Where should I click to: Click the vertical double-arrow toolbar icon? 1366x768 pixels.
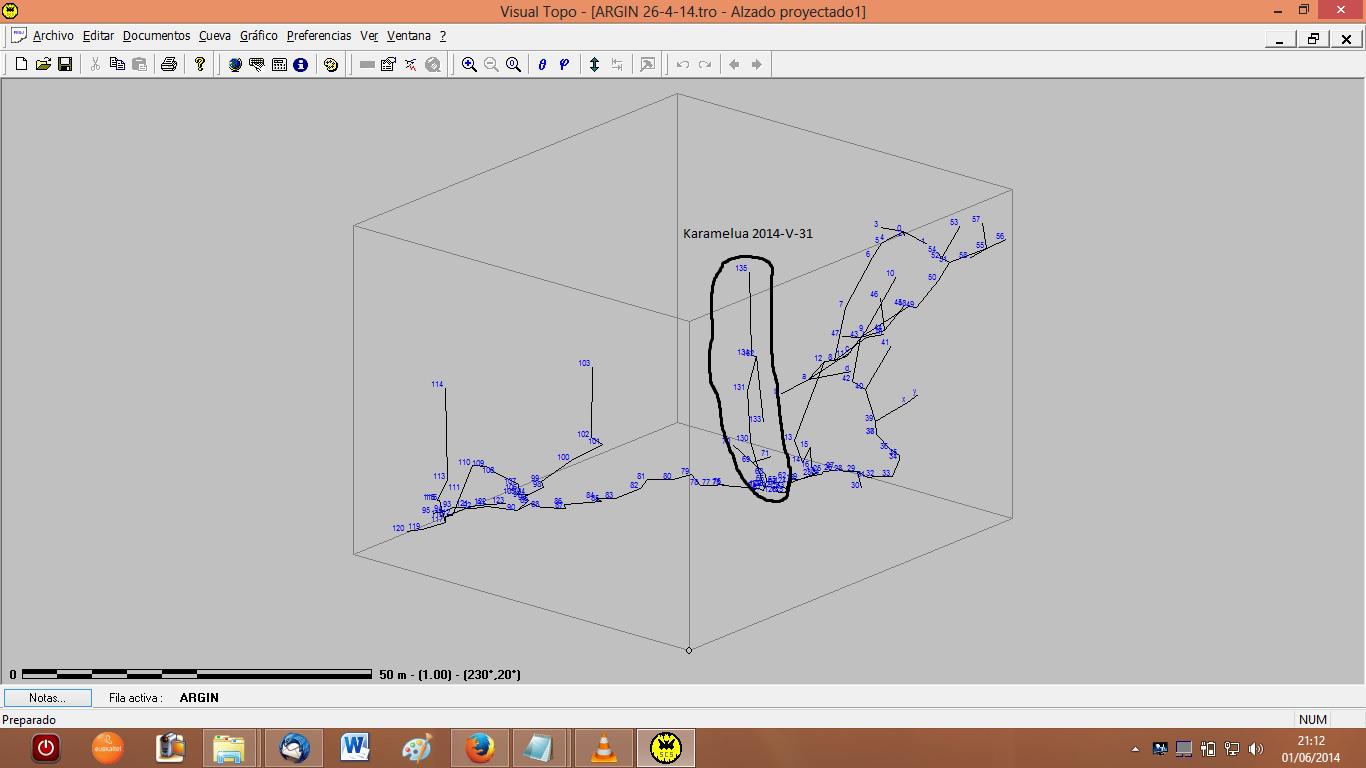click(594, 64)
